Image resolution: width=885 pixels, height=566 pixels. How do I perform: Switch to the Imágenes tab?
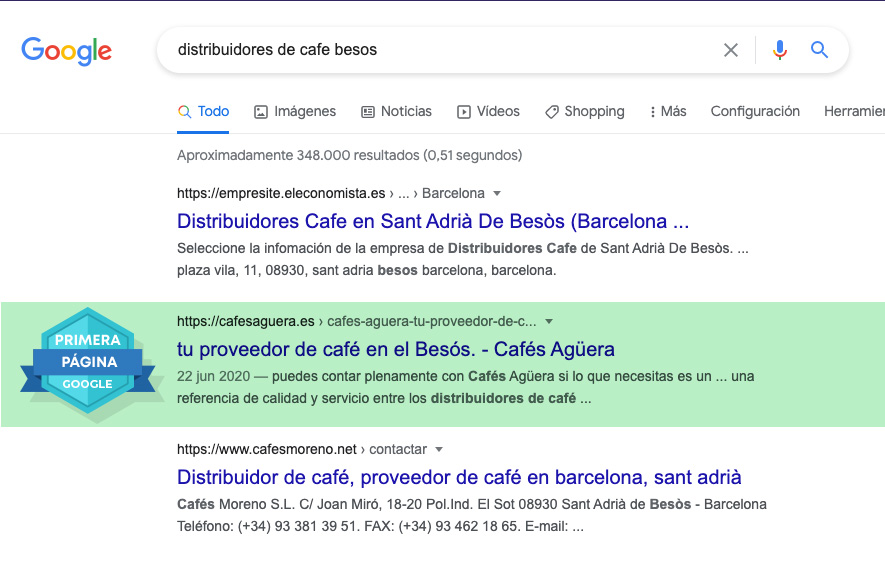click(x=295, y=112)
